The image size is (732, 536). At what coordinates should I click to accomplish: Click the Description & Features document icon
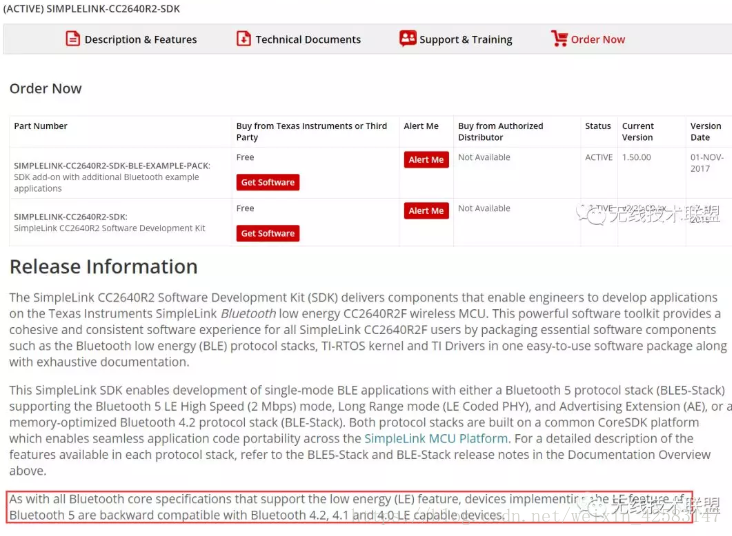pos(72,39)
